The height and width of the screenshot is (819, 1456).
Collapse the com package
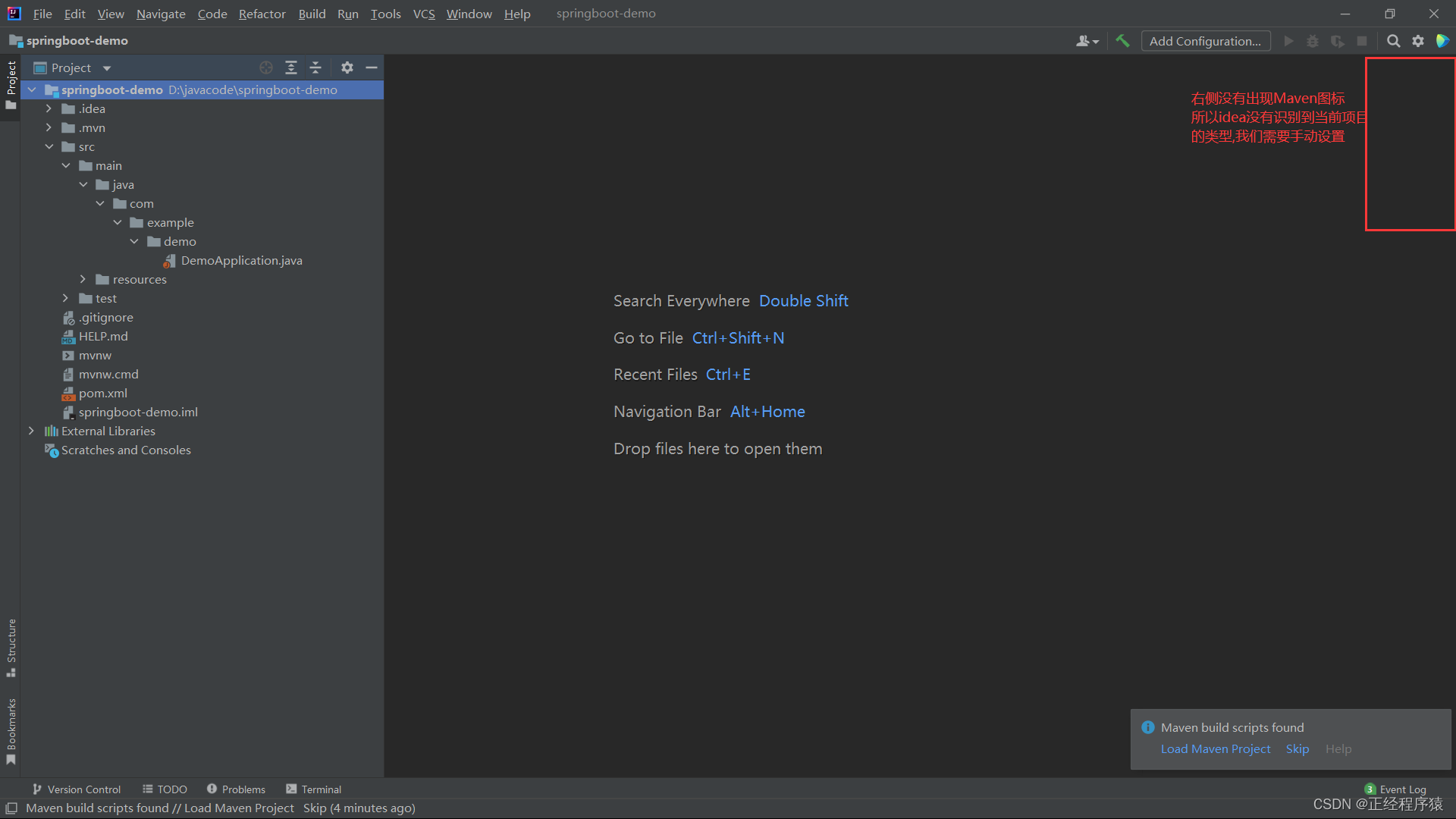pyautogui.click(x=100, y=203)
